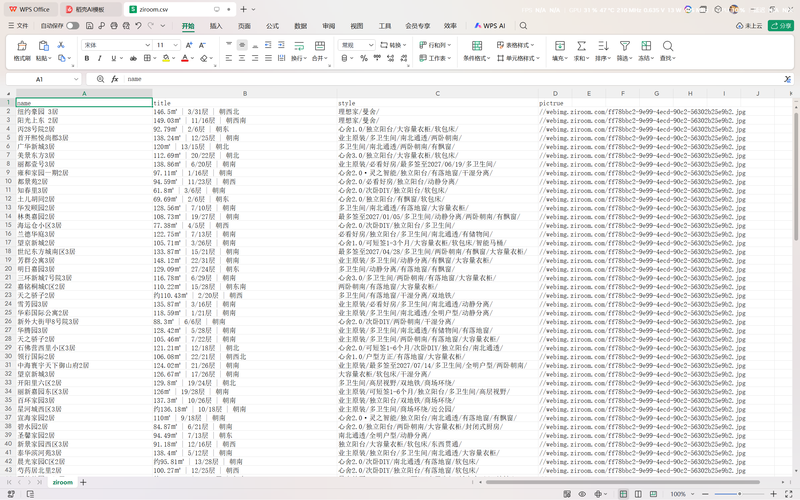Click the Sum (求和) sigma icon
Screen dimensions: 800x500
581,46
